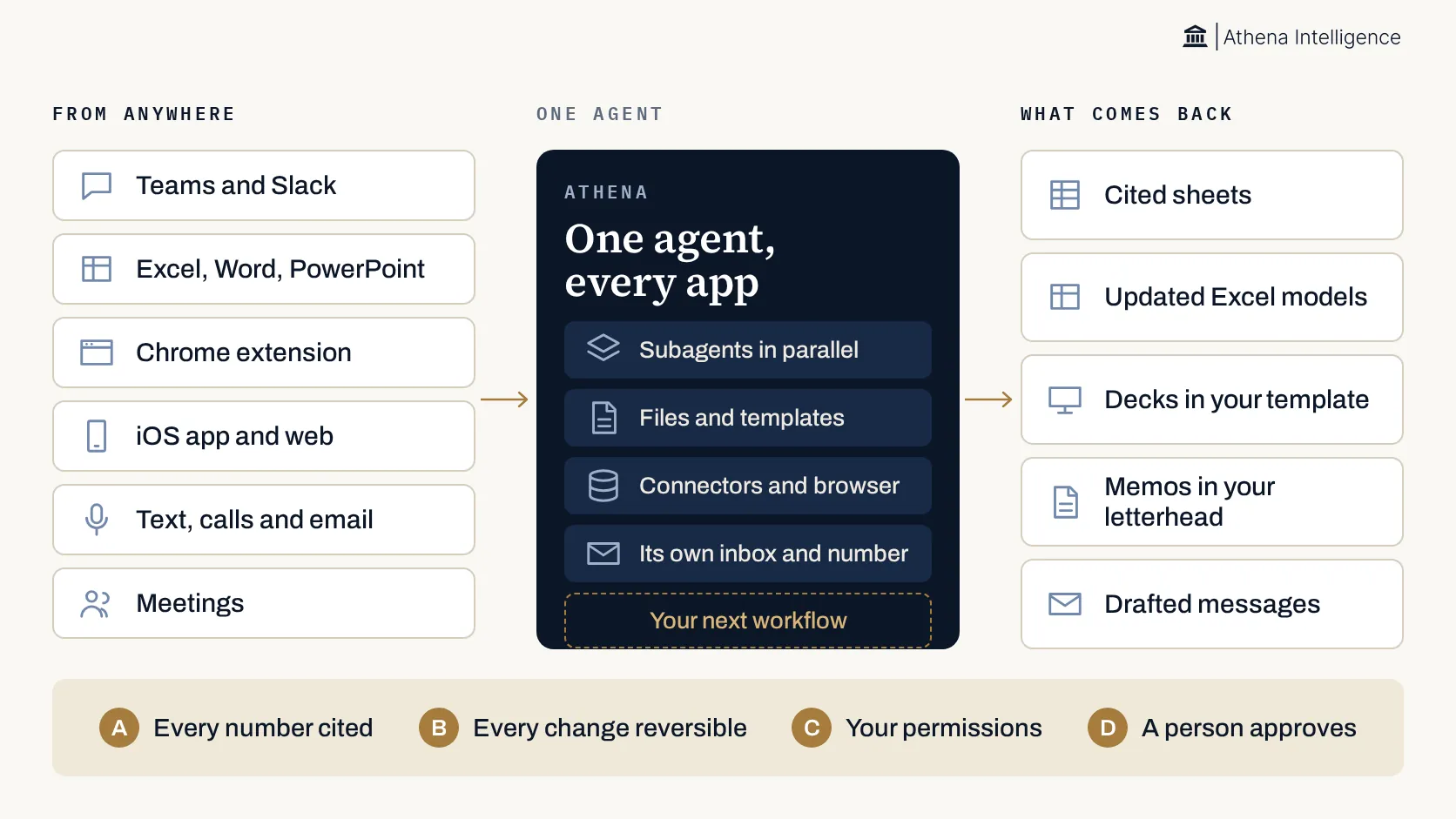The width and height of the screenshot is (1456, 819).
Task: Select the Excel, Word, PowerPoint label
Action: click(280, 269)
